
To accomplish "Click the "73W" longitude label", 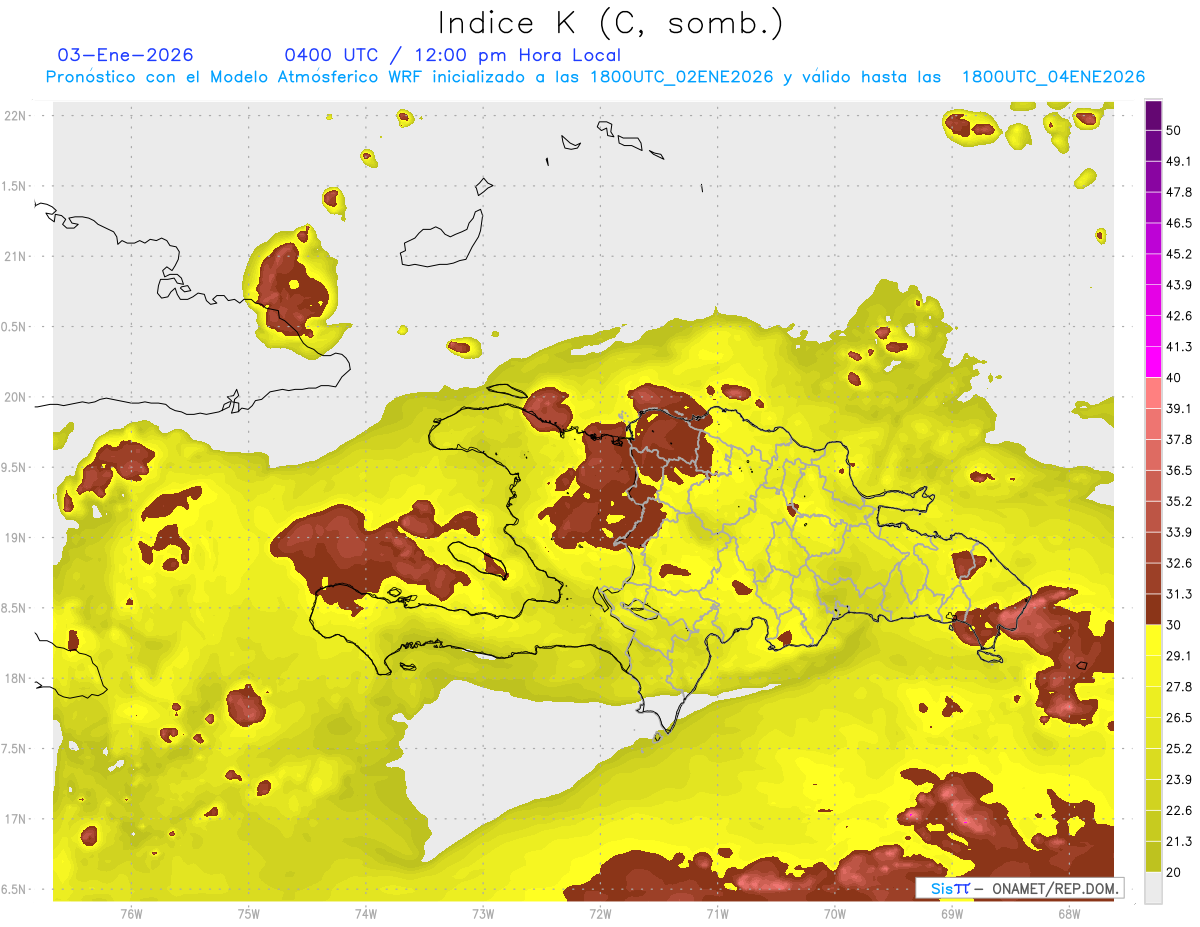I will pos(483,913).
